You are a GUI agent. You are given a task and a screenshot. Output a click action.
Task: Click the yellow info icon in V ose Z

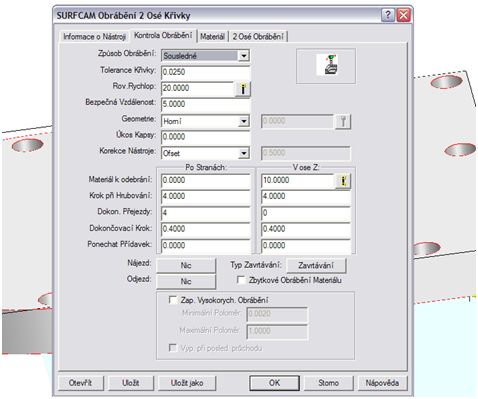click(343, 181)
